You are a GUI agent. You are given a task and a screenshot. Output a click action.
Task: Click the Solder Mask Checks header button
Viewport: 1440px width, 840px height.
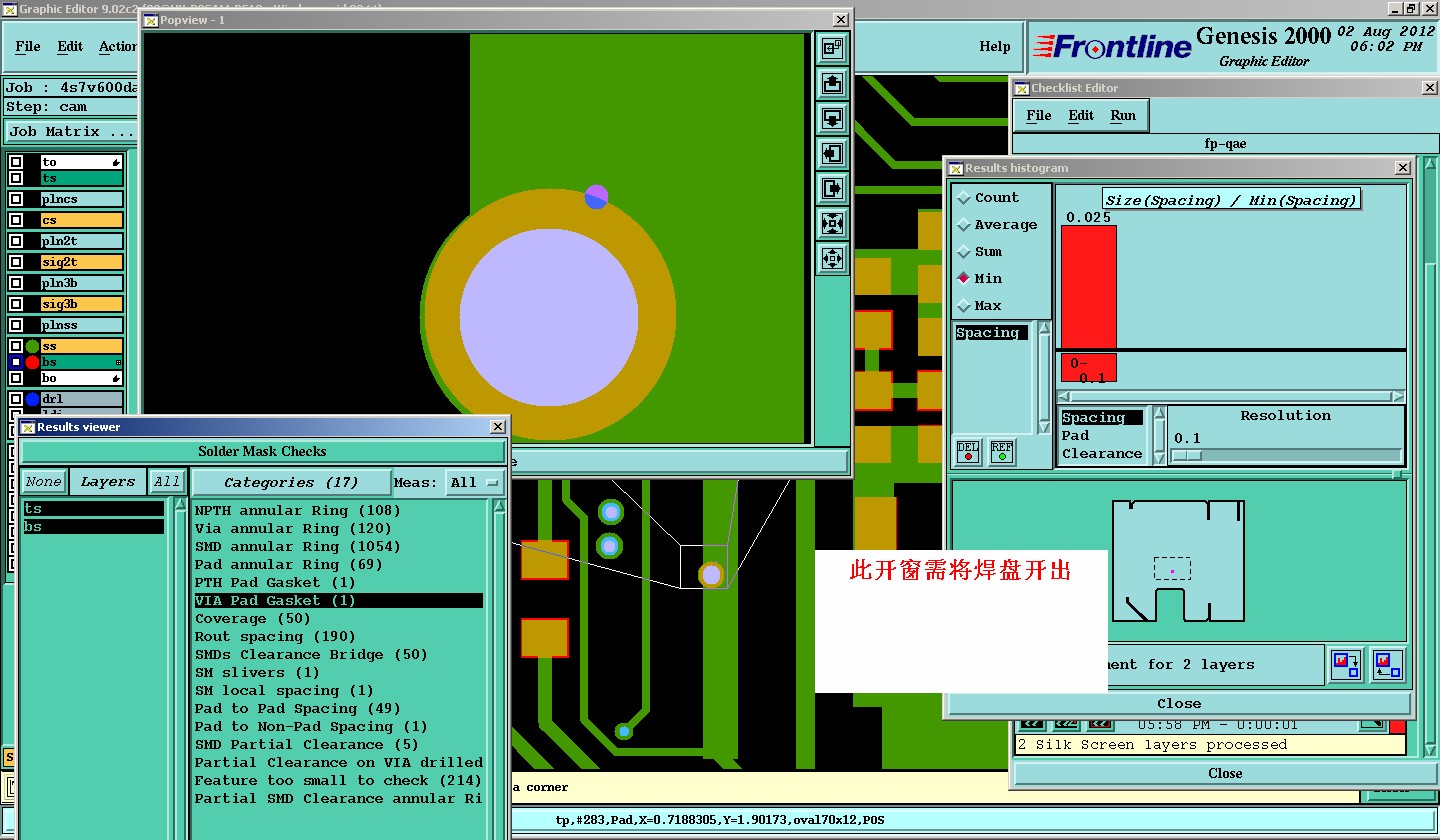click(262, 451)
